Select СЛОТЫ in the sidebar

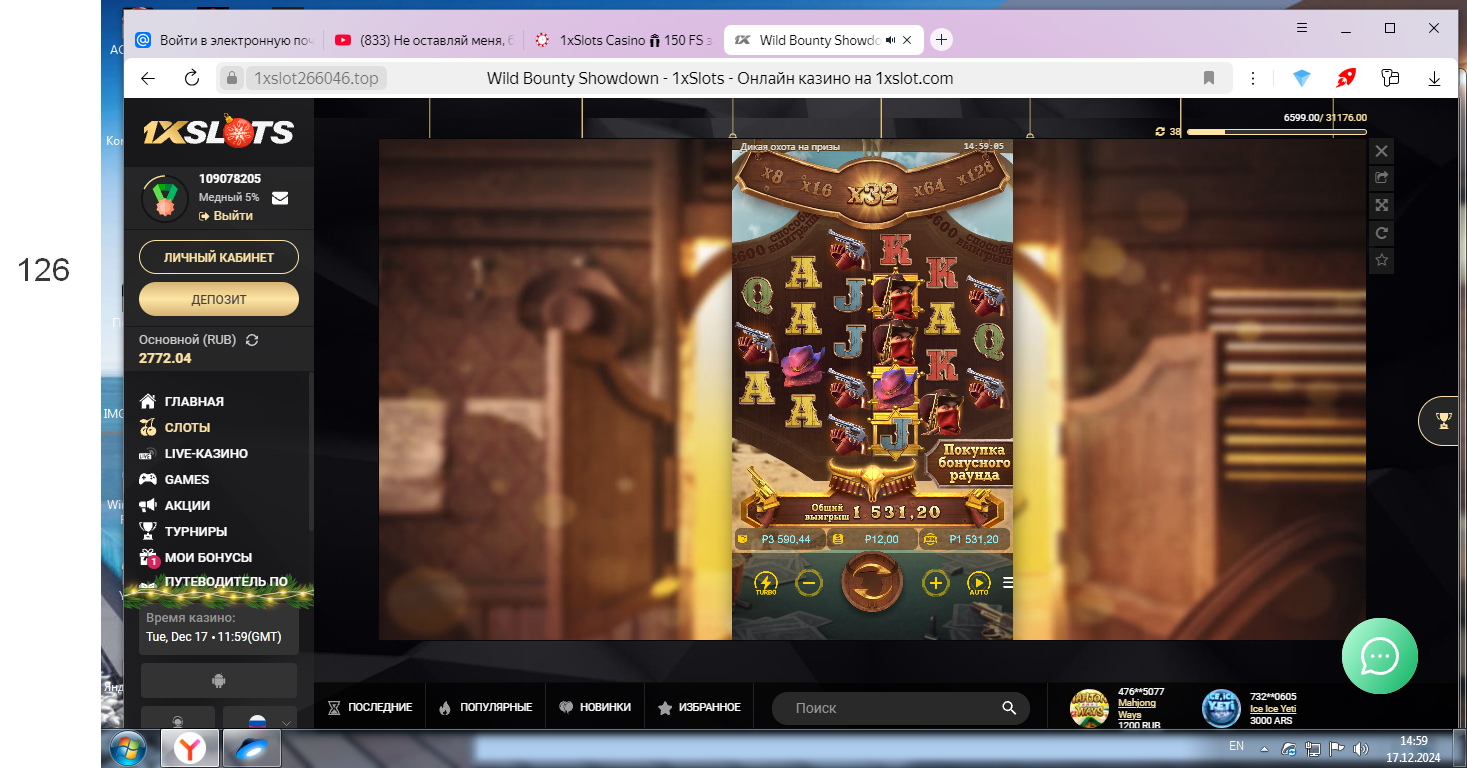click(175, 427)
